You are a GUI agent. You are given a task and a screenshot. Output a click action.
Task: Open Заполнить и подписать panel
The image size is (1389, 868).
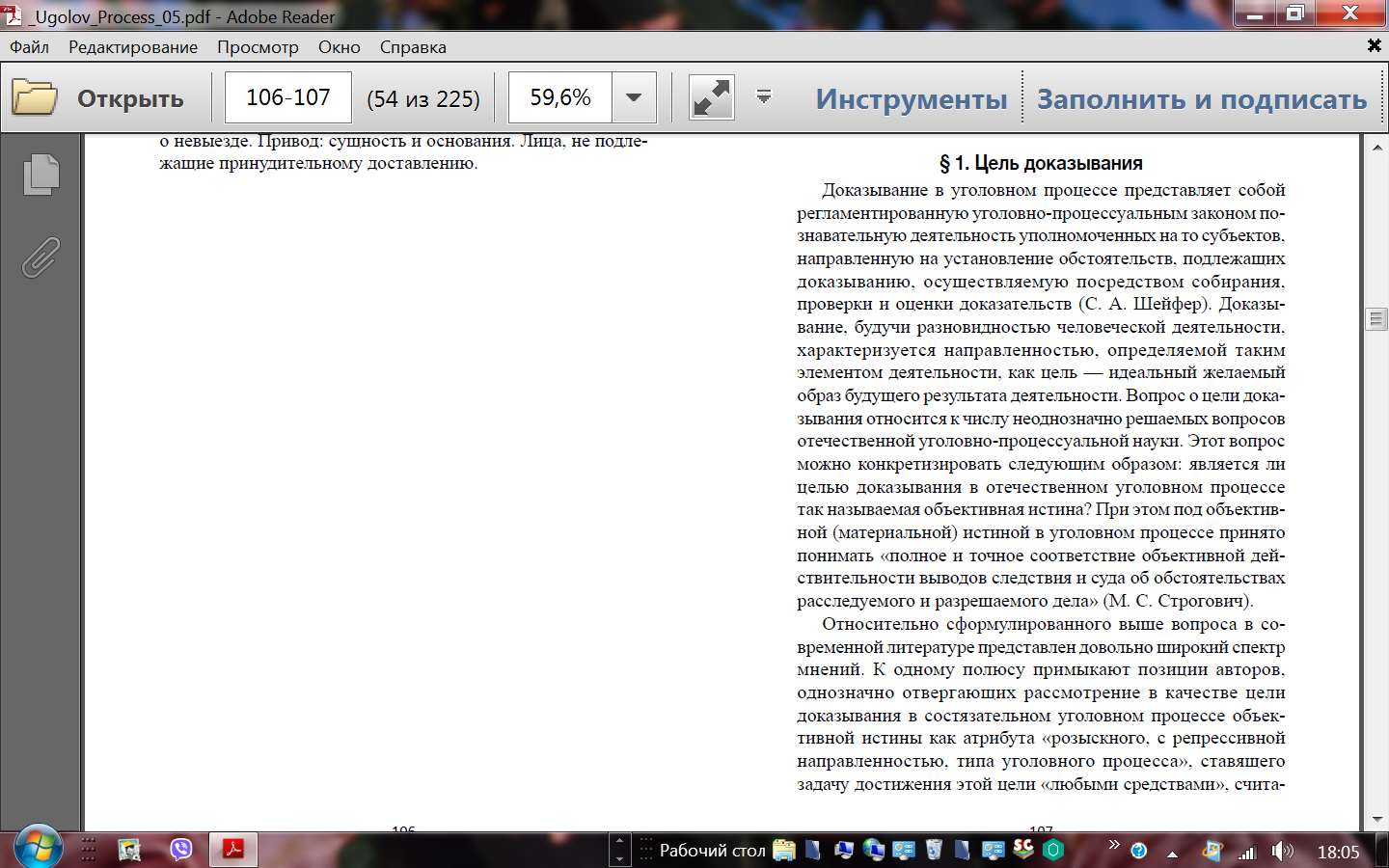click(x=1202, y=98)
